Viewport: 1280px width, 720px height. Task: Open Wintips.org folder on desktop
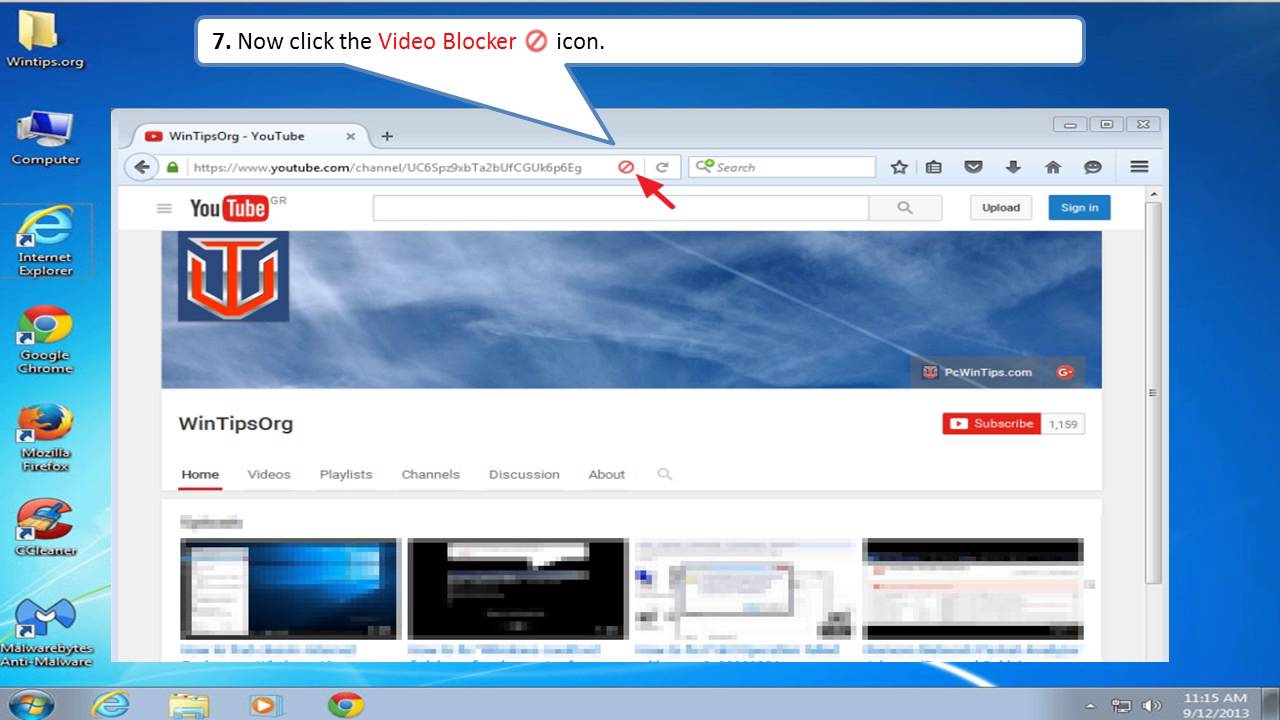pyautogui.click(x=44, y=38)
